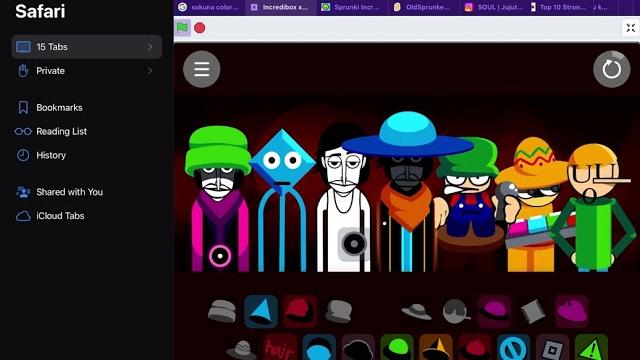The height and width of the screenshot is (360, 640).
Task: Mute the blue diamond-head character
Action: coord(282,200)
